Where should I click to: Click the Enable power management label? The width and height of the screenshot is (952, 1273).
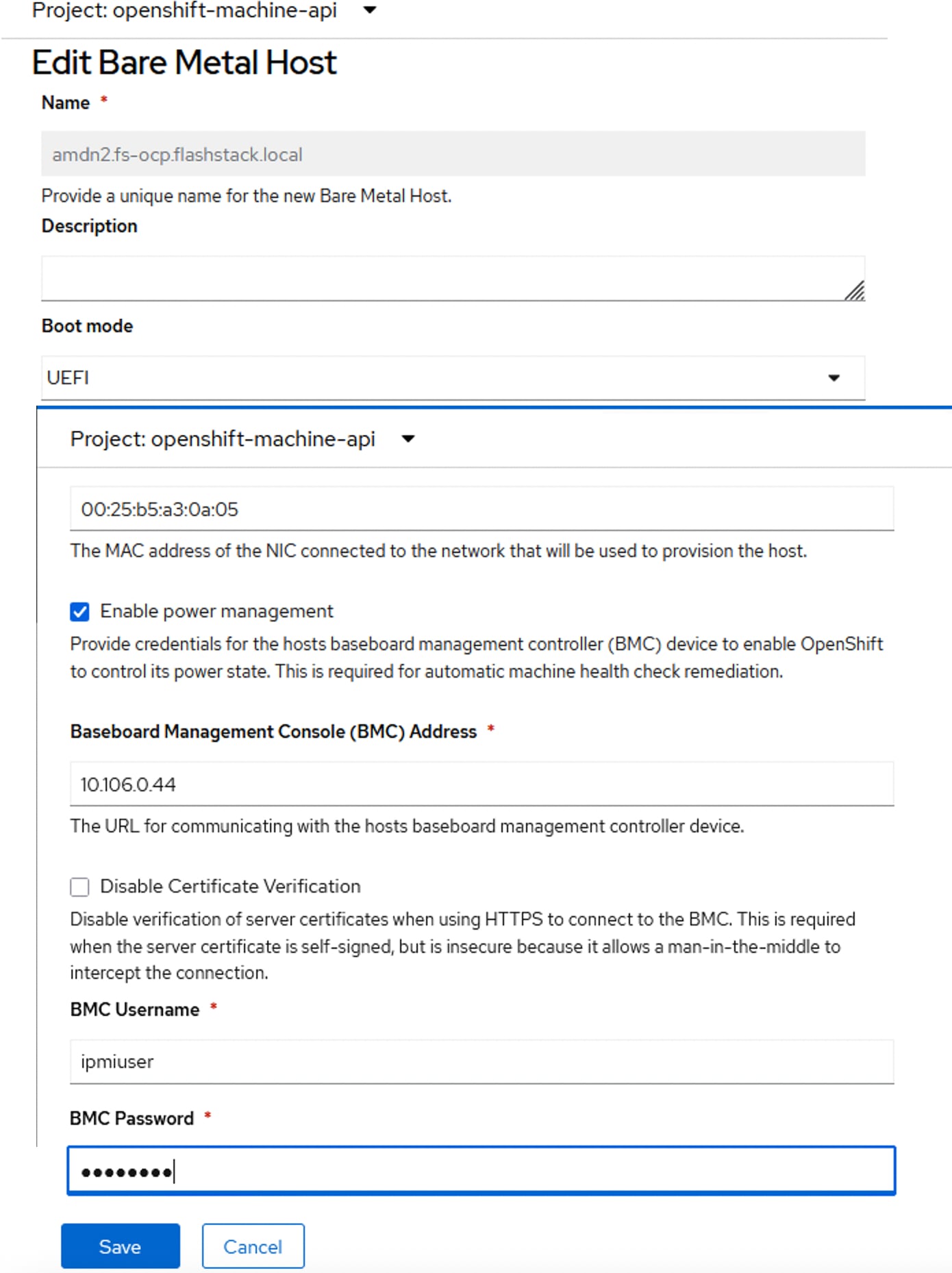pyautogui.click(x=216, y=611)
